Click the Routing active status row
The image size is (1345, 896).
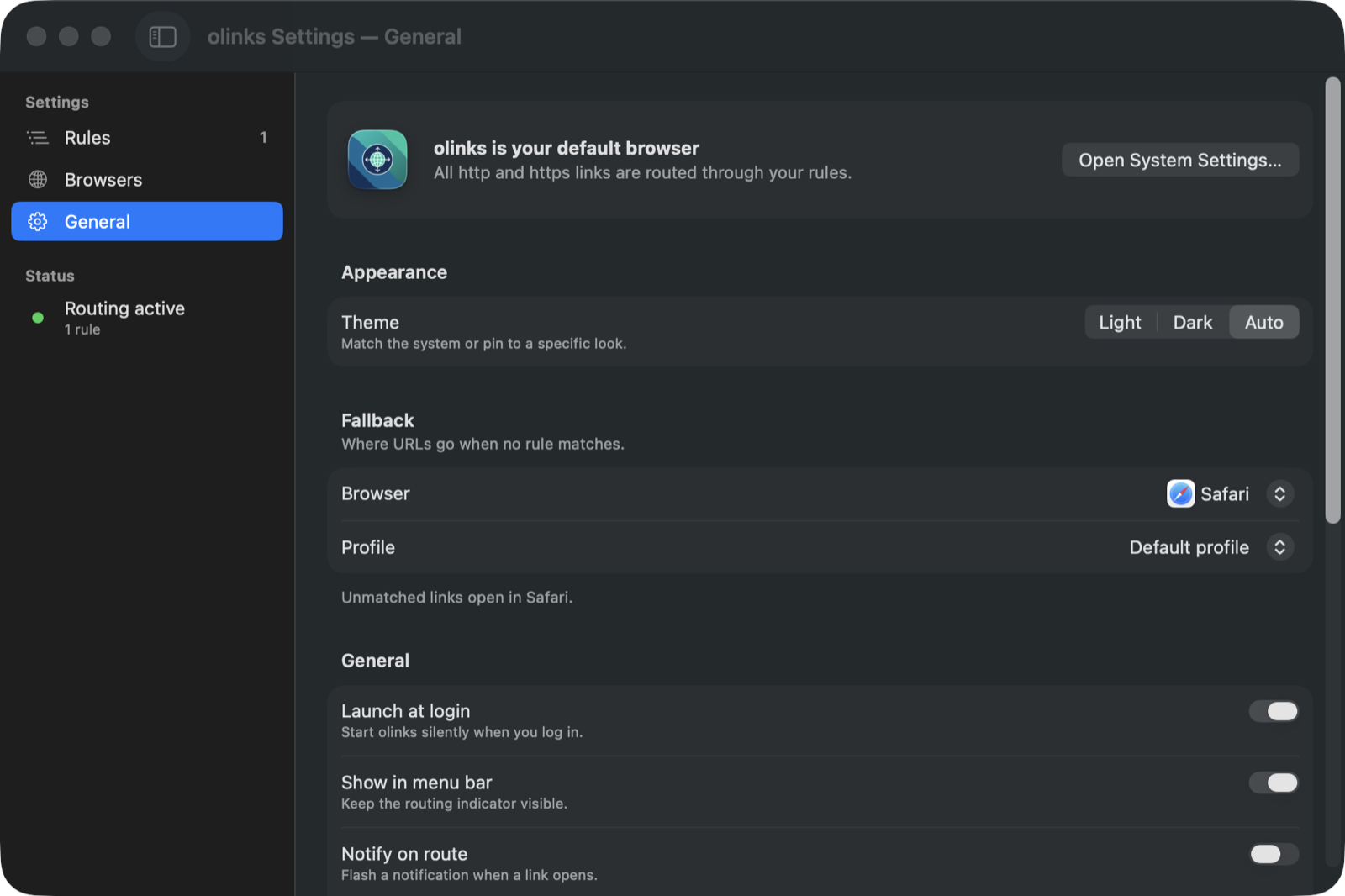(x=147, y=318)
